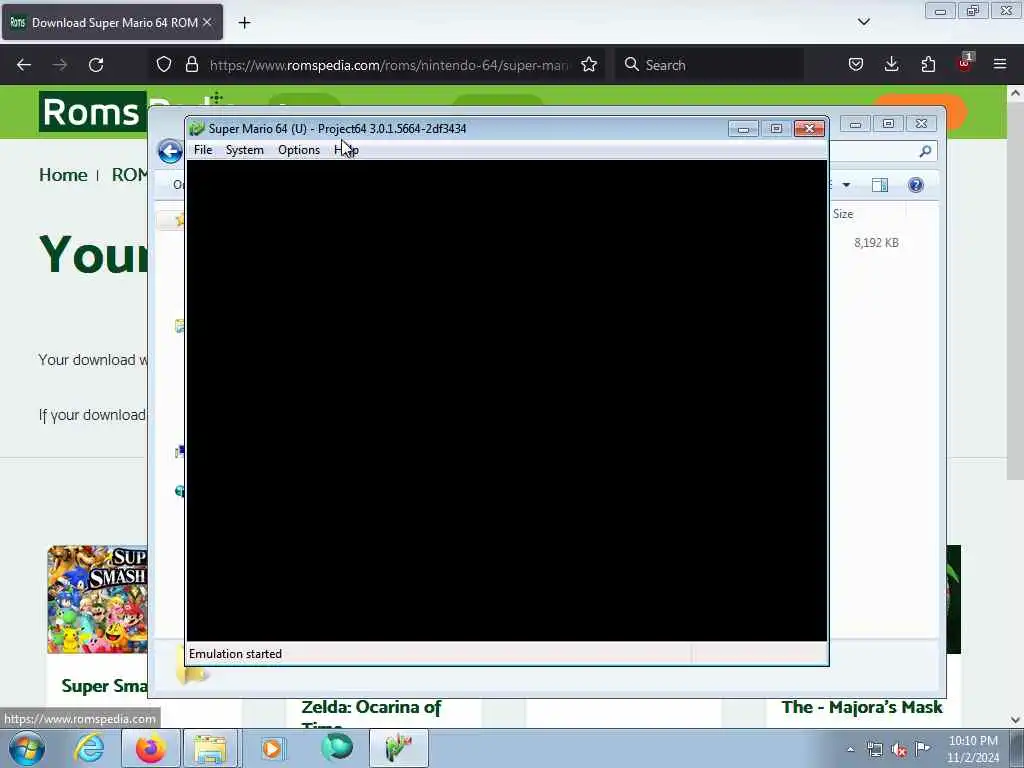Click the Firefox forward arrow
The width and height of the screenshot is (1024, 768).
pyautogui.click(x=60, y=65)
